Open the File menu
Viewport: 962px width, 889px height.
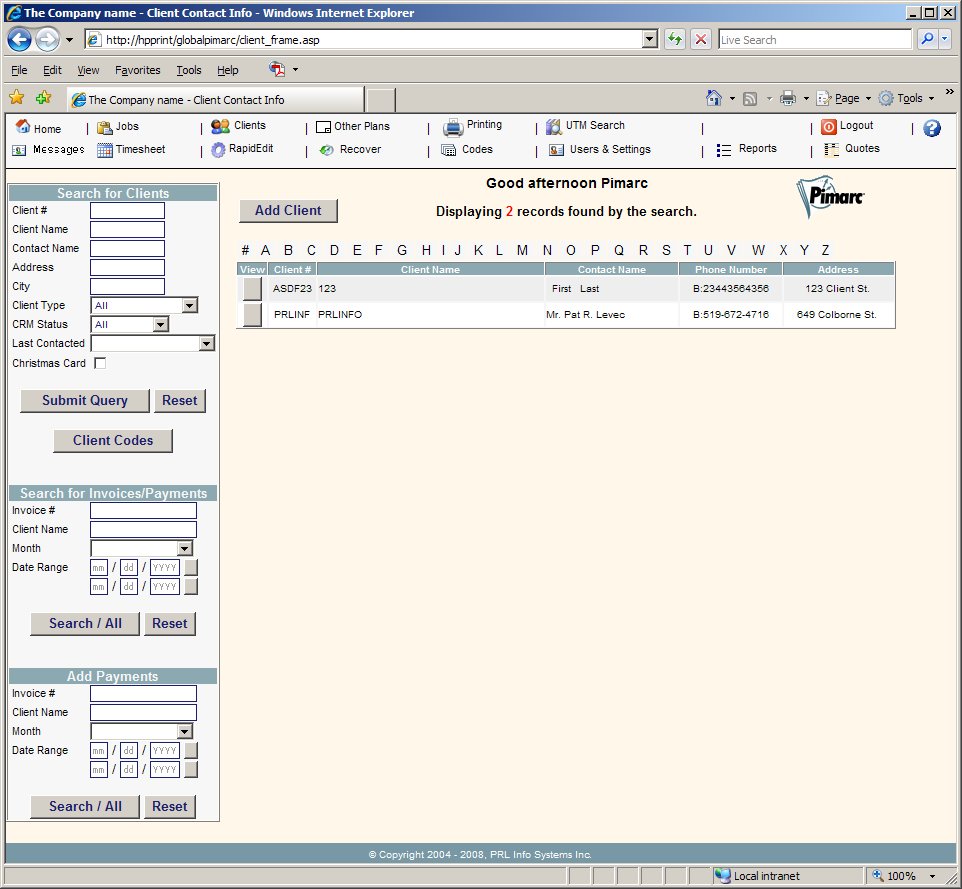point(19,70)
